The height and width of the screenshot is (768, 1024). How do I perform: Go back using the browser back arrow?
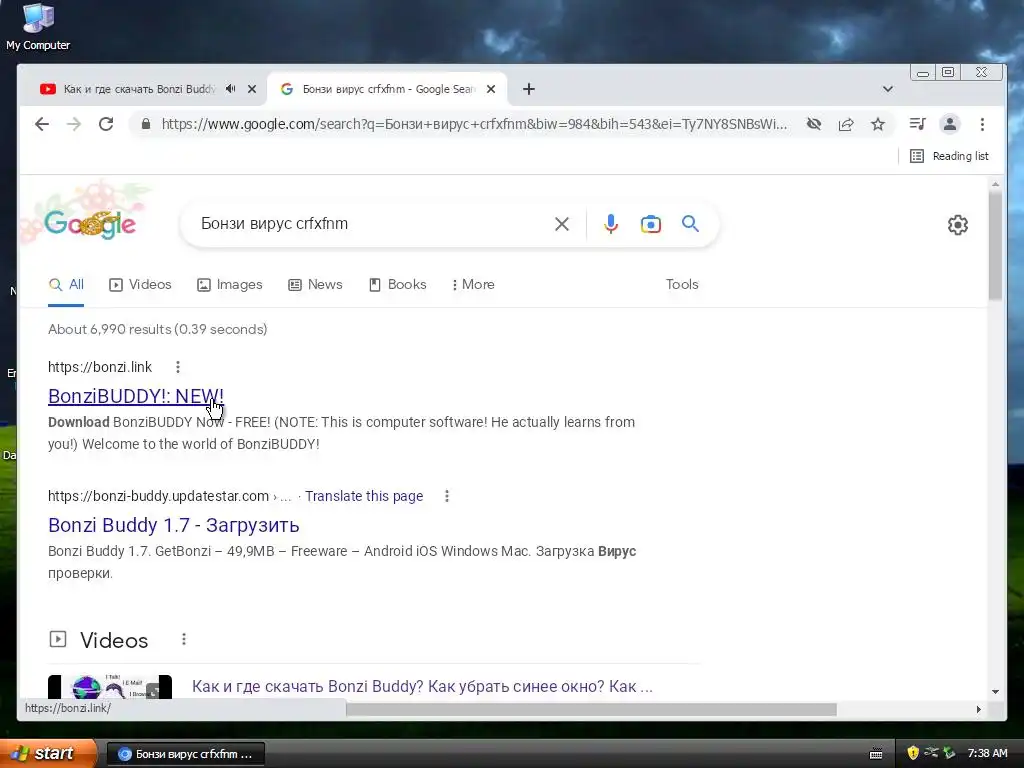point(42,124)
